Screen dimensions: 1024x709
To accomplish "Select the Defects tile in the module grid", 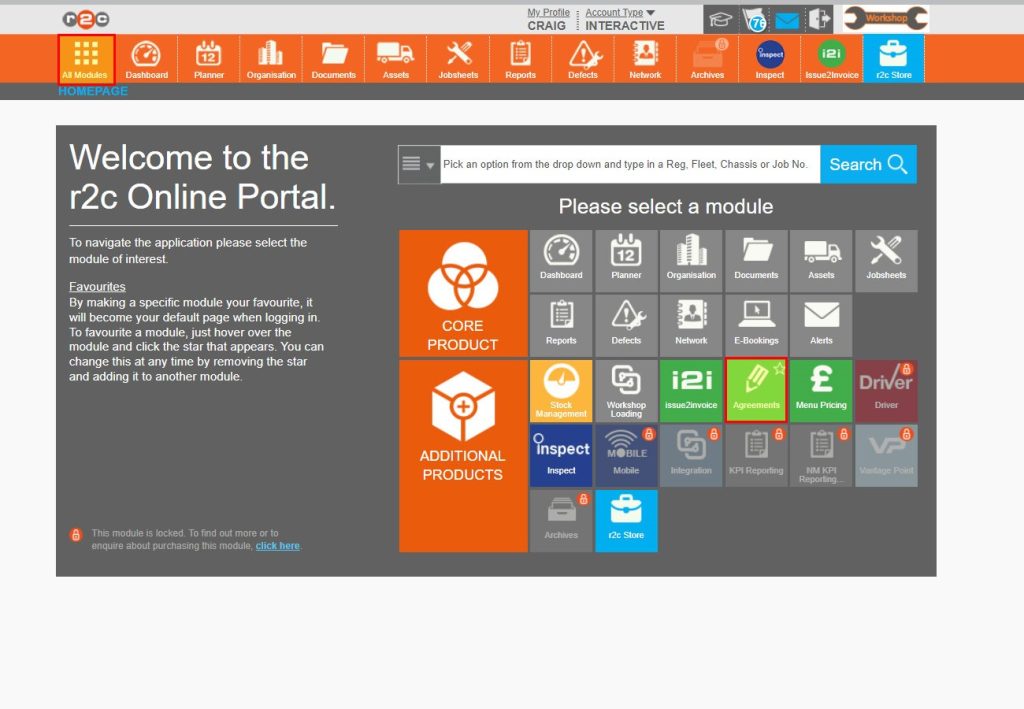I will coord(626,325).
